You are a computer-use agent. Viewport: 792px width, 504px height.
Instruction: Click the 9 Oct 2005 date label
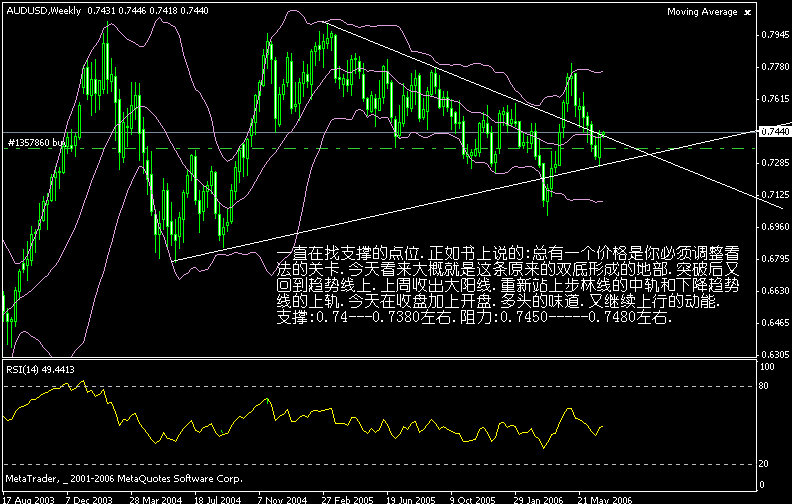coord(473,499)
